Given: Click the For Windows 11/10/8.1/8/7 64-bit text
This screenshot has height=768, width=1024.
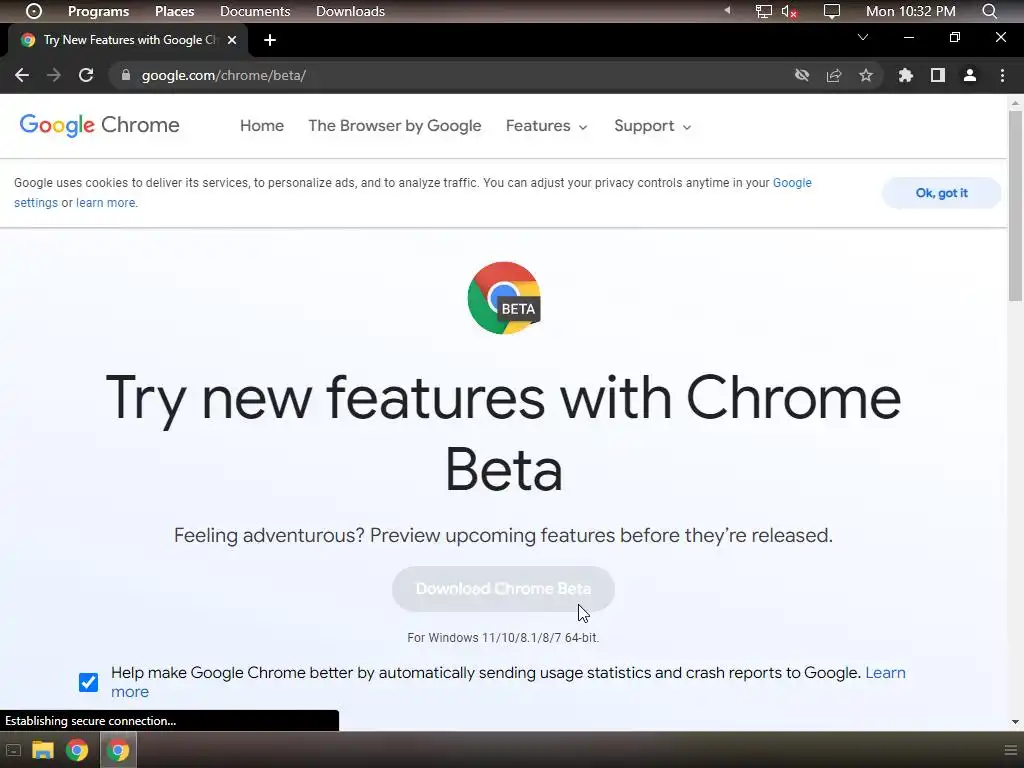Looking at the screenshot, I should coord(503,637).
